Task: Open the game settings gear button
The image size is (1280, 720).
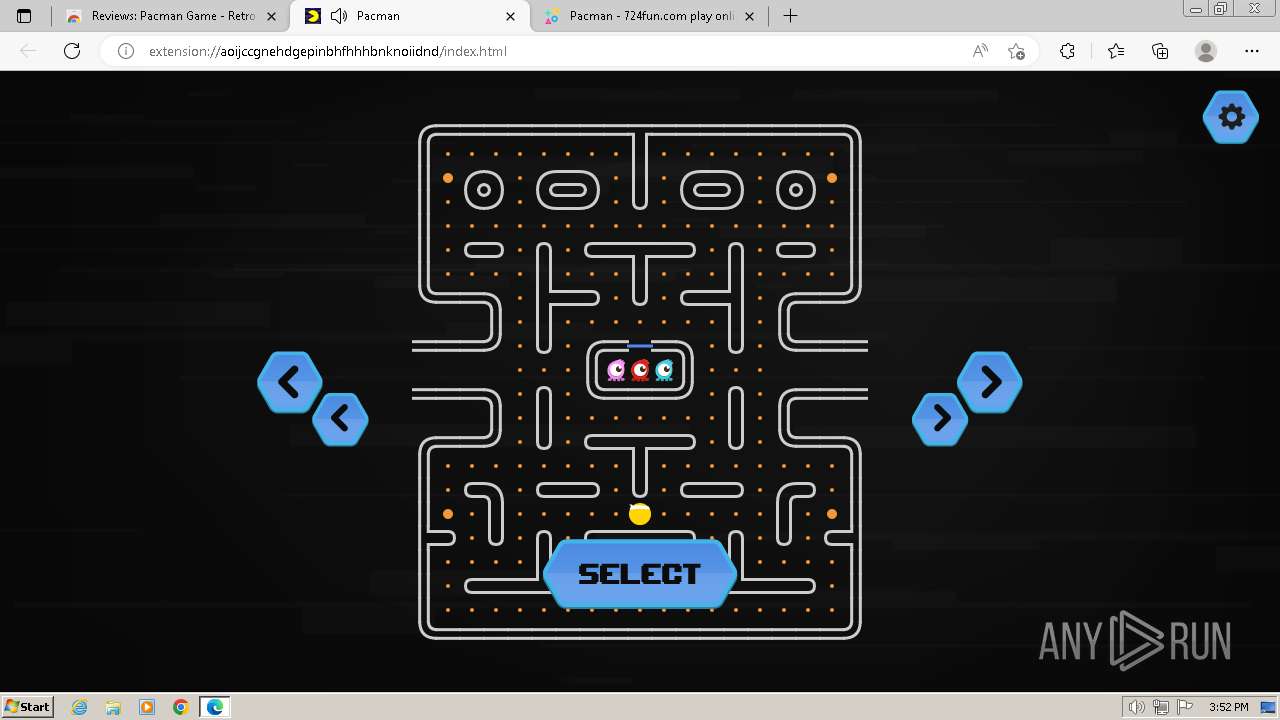Action: pyautogui.click(x=1231, y=117)
